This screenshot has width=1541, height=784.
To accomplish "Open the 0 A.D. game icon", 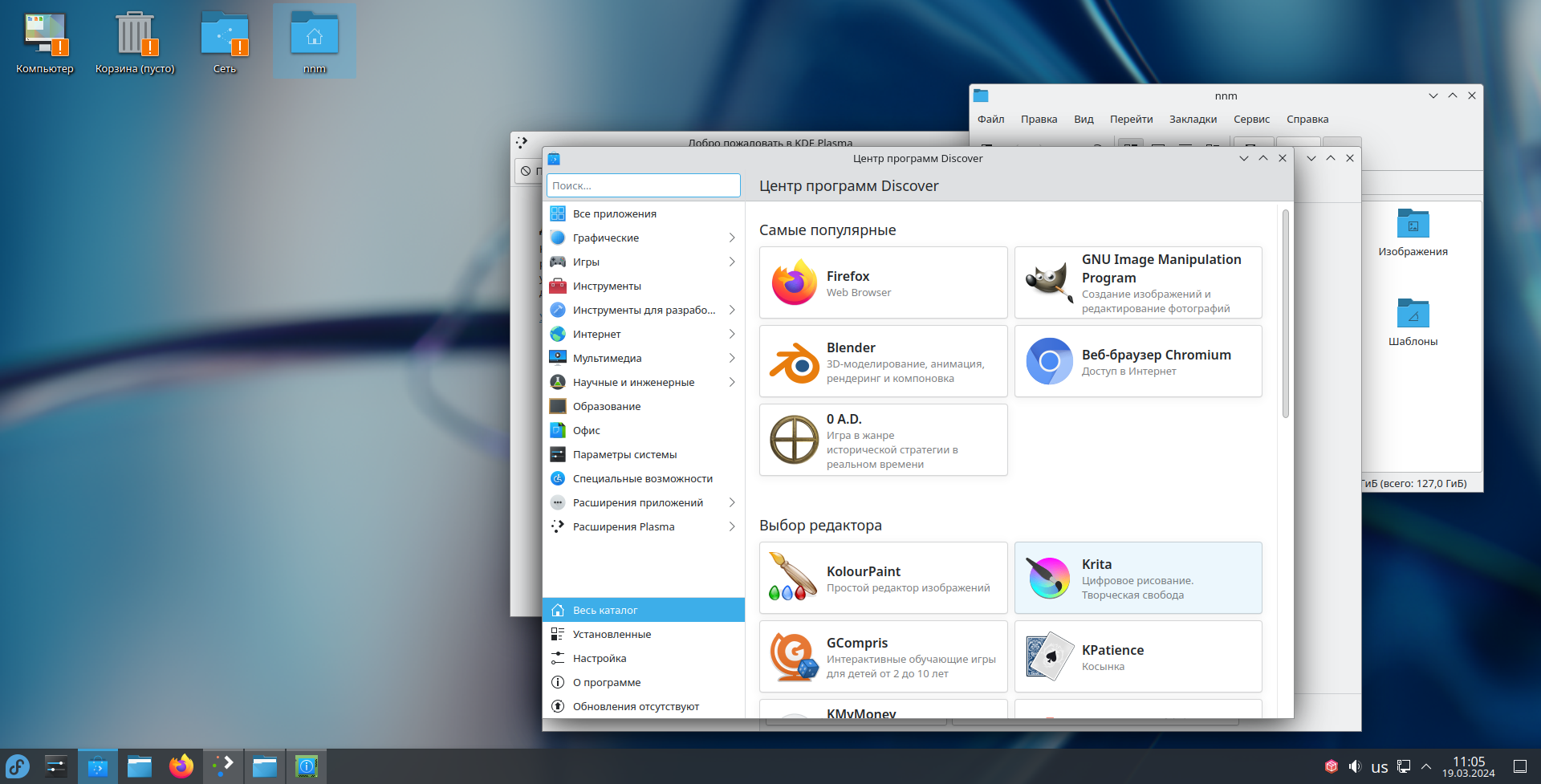I will 794,440.
